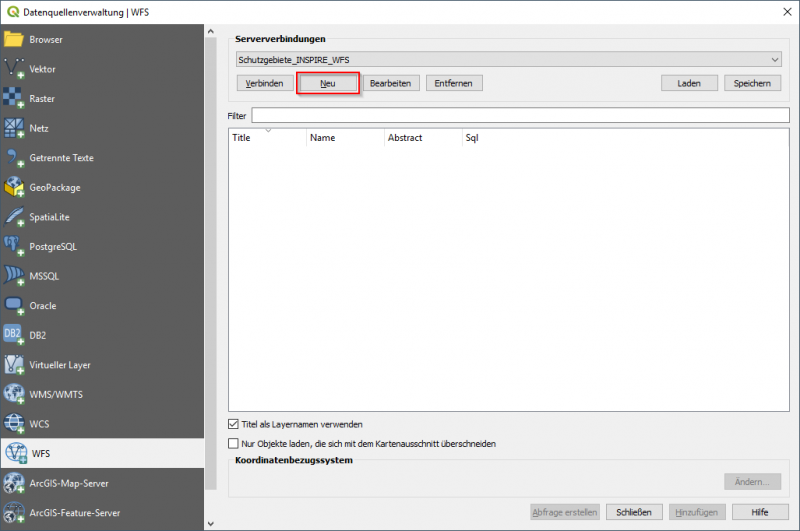Click the Hinzufügen button
The width and height of the screenshot is (800, 531).
[x=697, y=512]
